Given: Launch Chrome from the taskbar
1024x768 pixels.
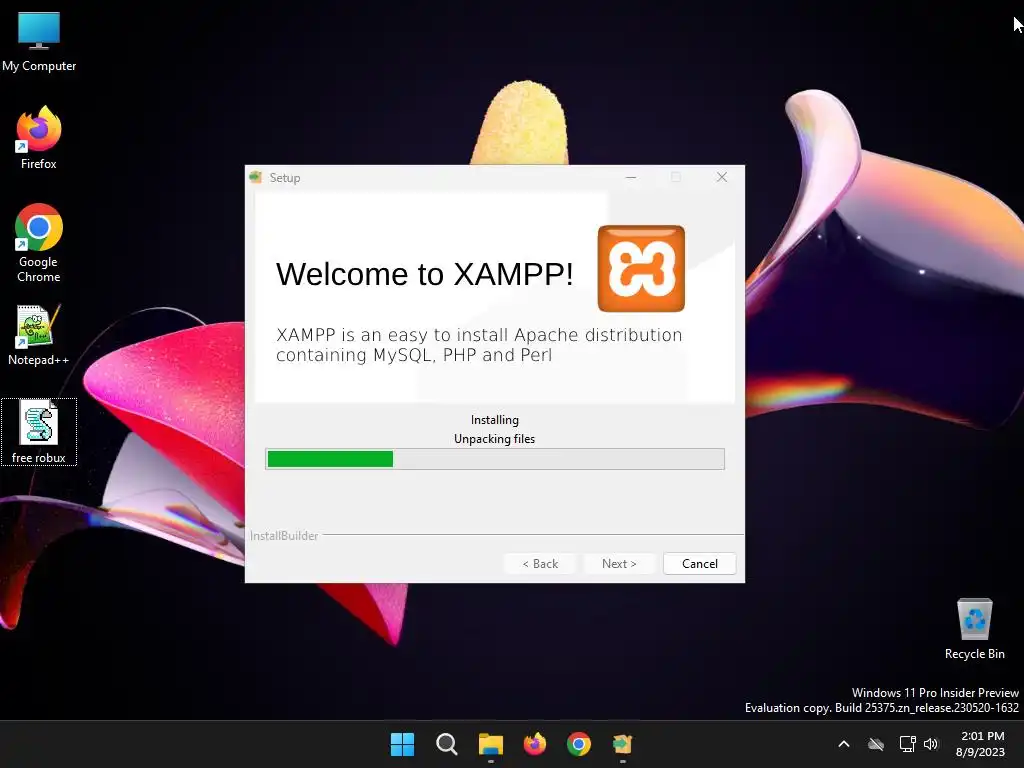Looking at the screenshot, I should coord(579,744).
